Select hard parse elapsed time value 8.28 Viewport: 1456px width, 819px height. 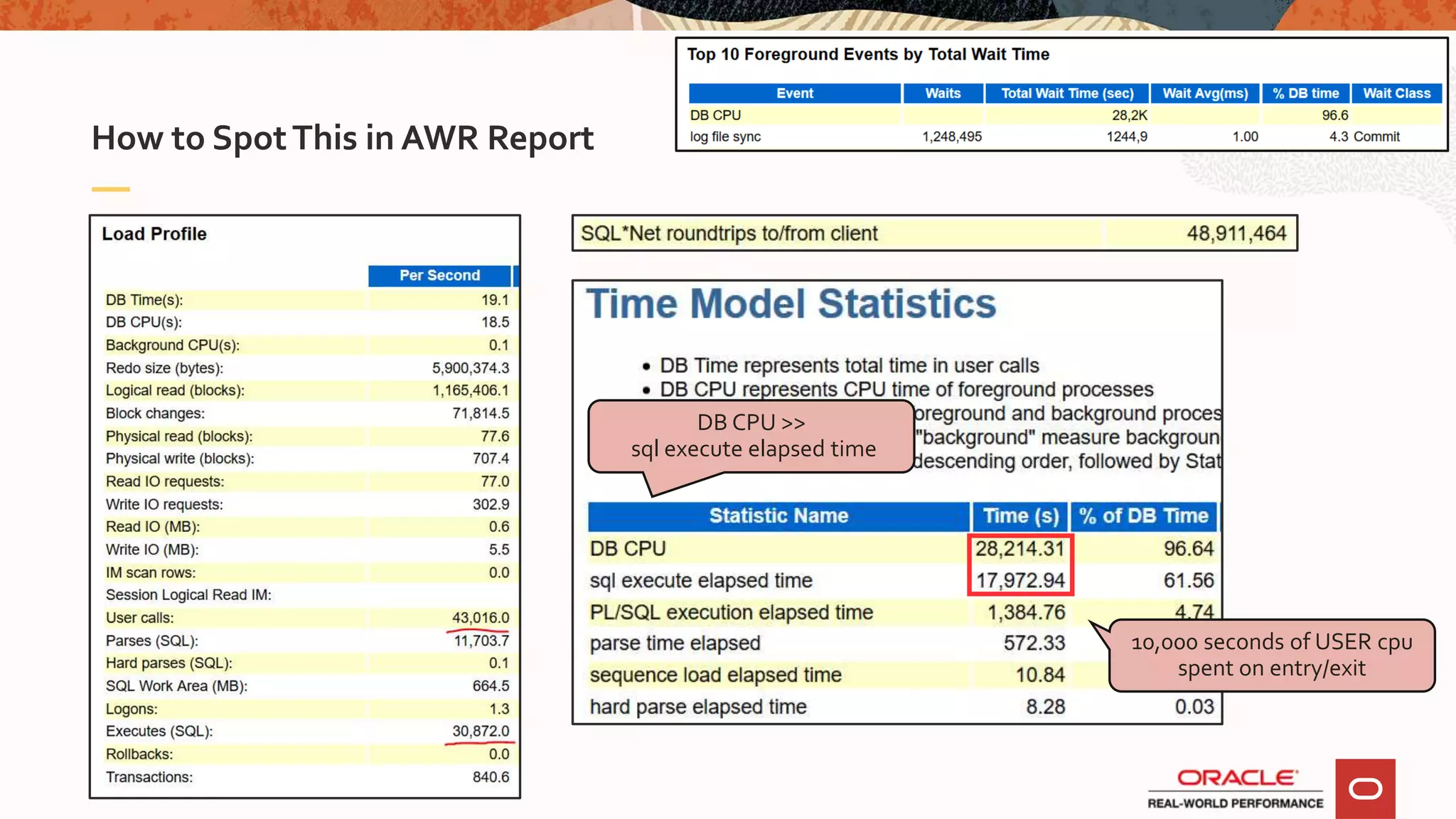point(1045,707)
